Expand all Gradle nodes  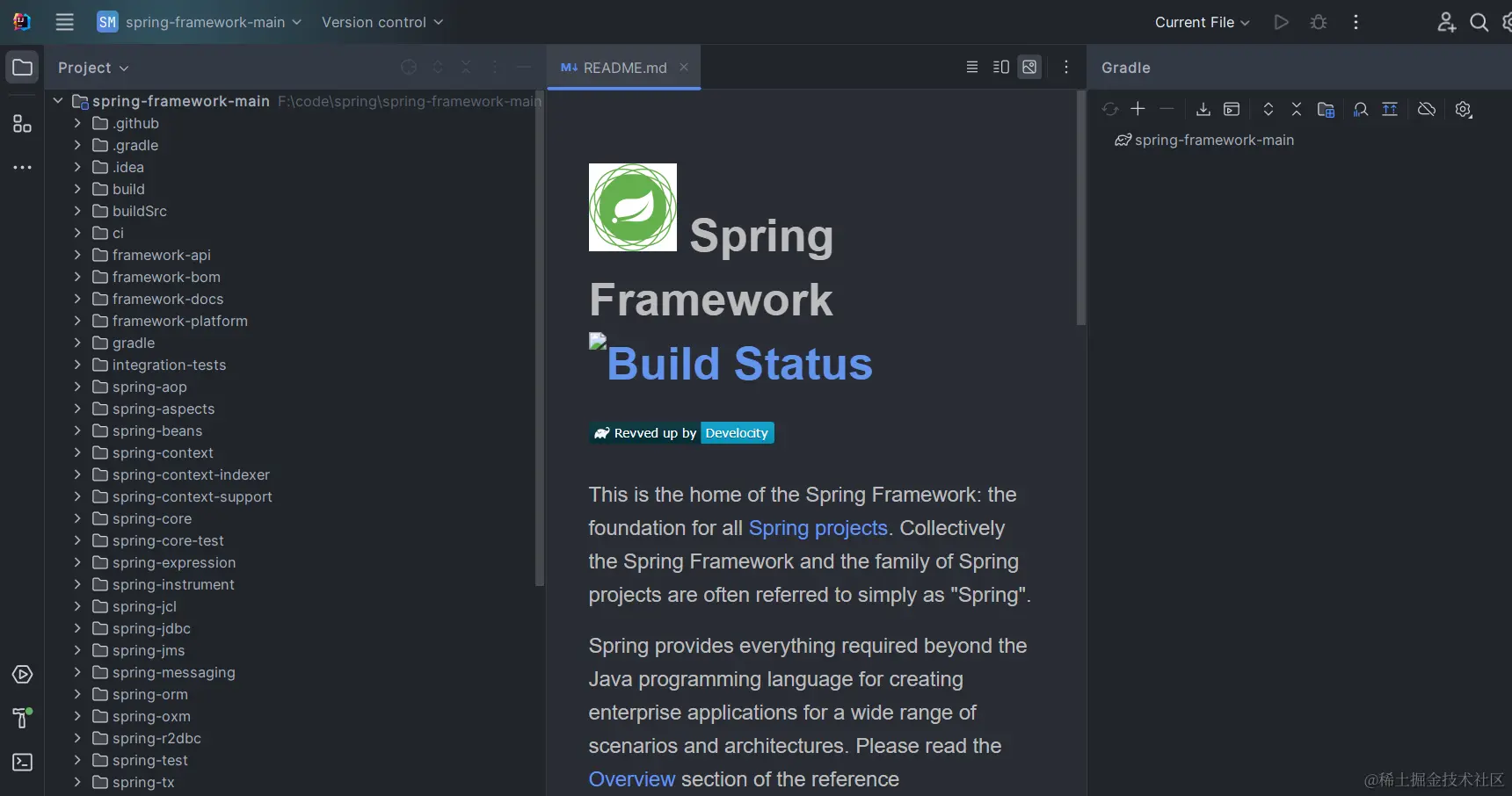pyautogui.click(x=1268, y=109)
